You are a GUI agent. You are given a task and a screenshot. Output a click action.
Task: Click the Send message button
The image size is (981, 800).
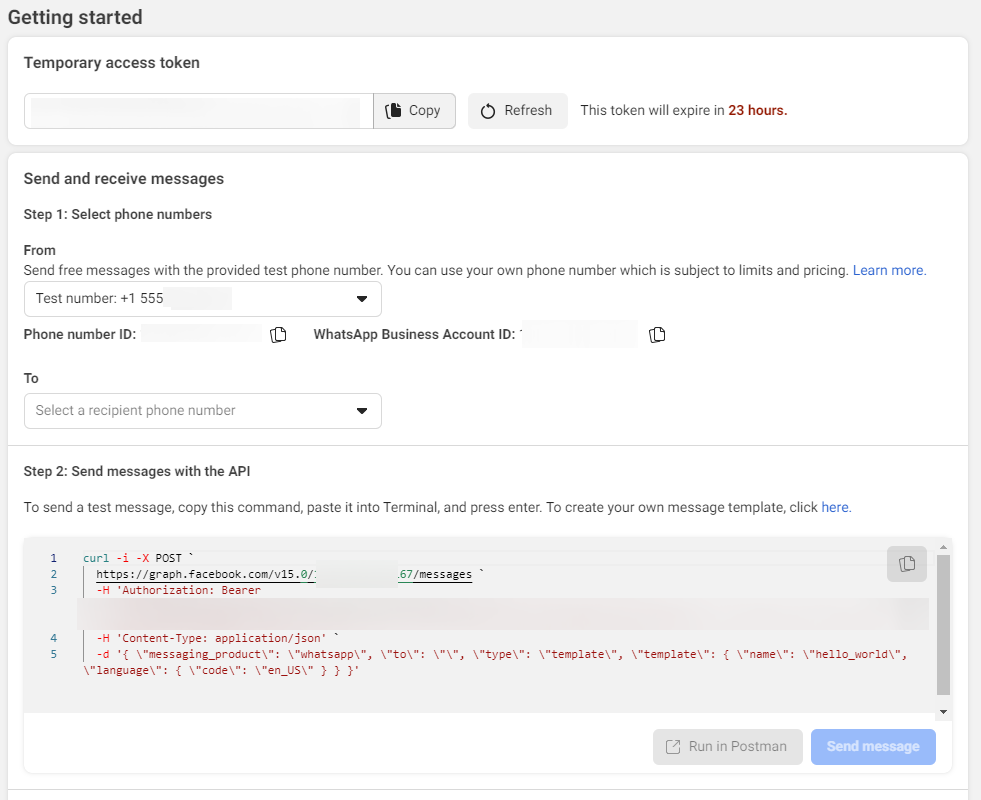872,746
